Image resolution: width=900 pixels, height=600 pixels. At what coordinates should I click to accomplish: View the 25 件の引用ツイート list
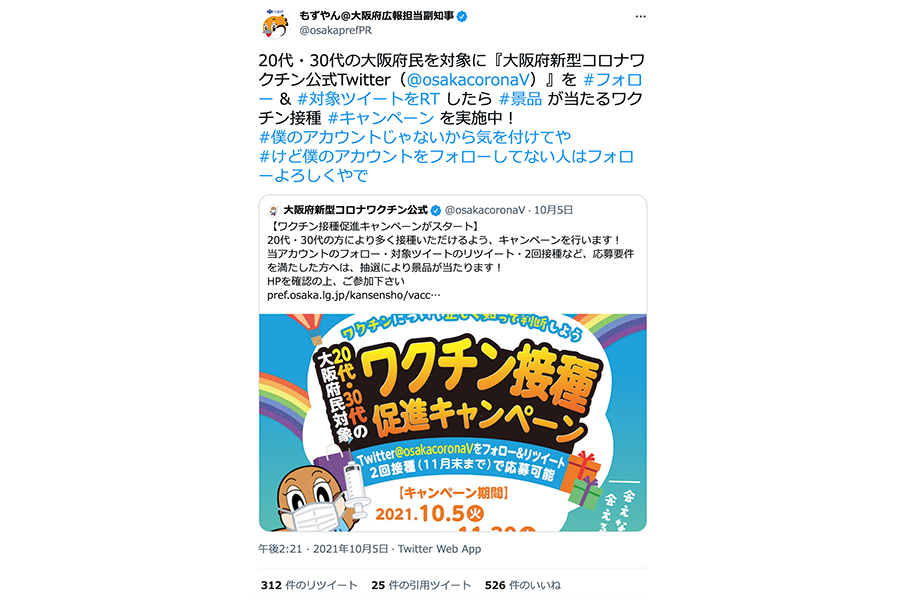(x=421, y=585)
